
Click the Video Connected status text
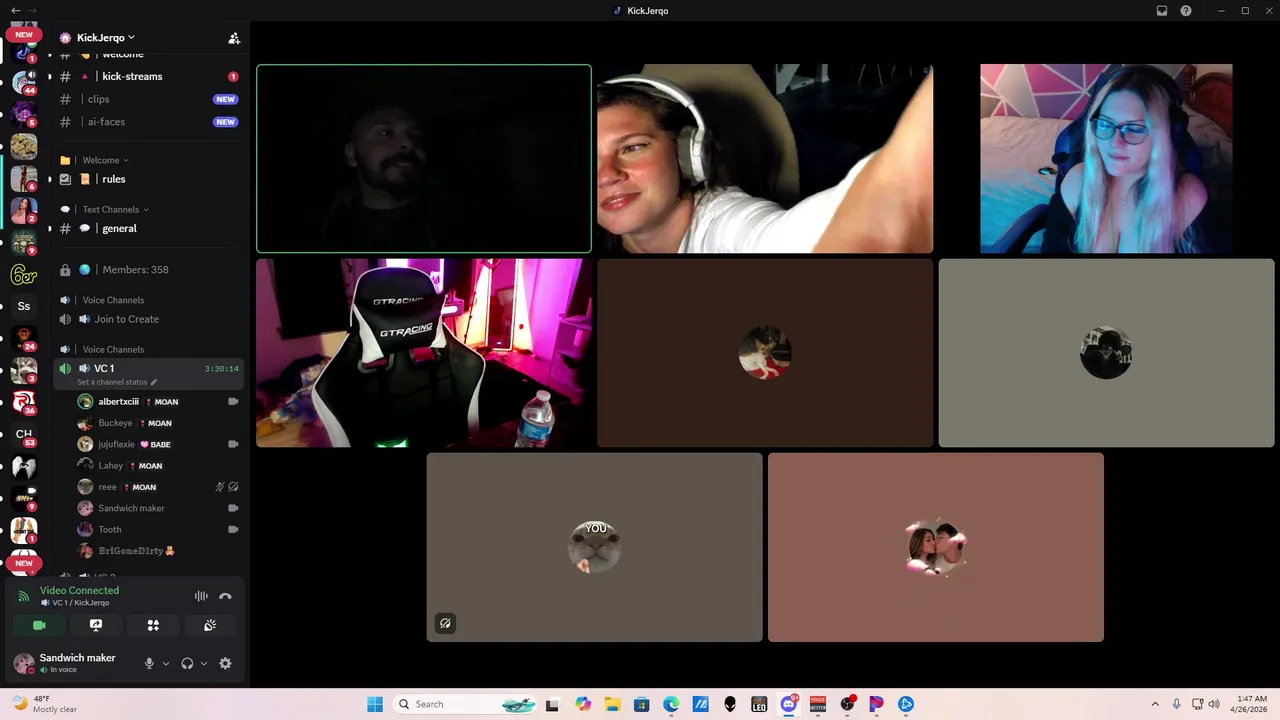tap(79, 590)
